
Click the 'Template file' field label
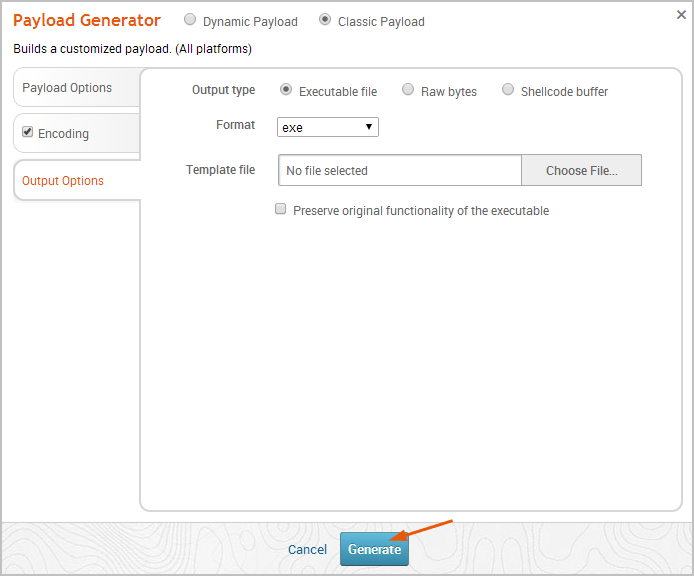pos(220,170)
